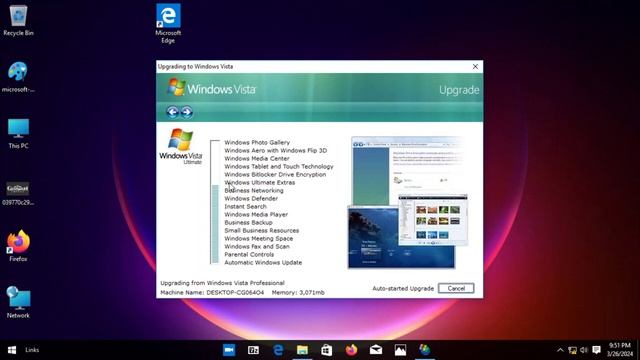Select the 039770c29 desktop file icon
Image resolution: width=640 pixels, height=360 pixels.
[x=18, y=193]
